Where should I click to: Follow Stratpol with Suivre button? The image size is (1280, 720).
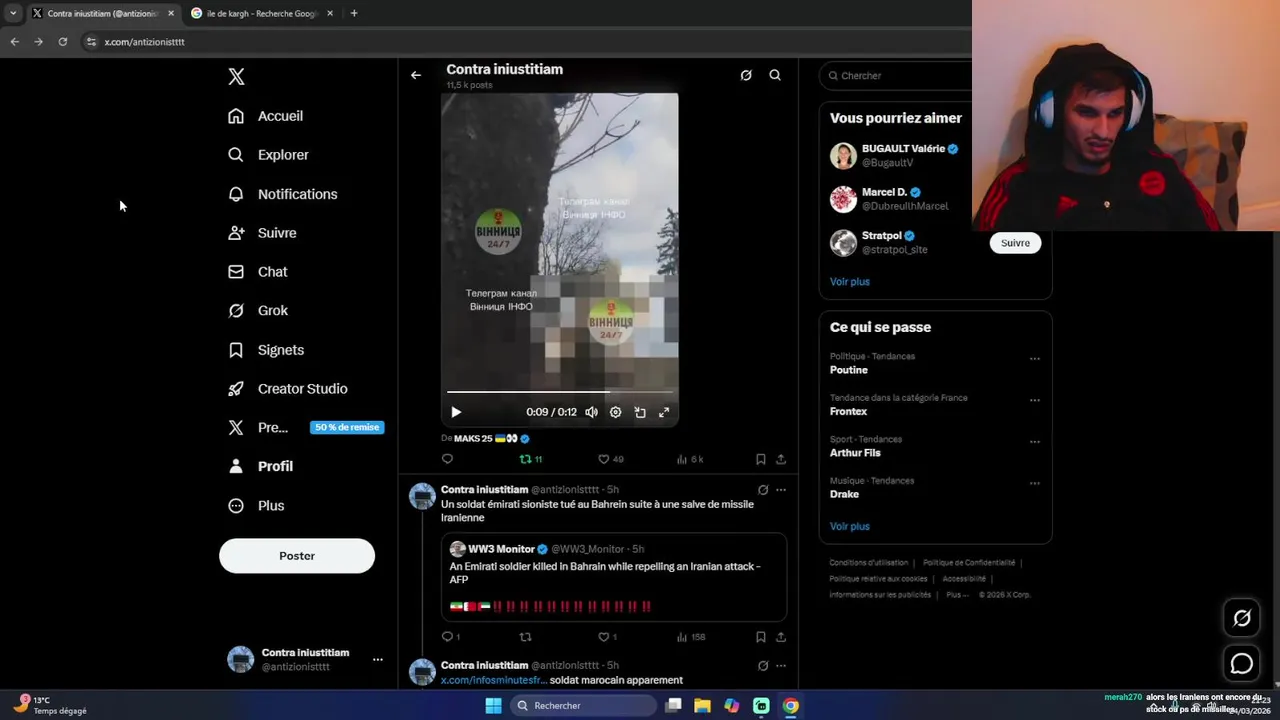pyautogui.click(x=1015, y=243)
